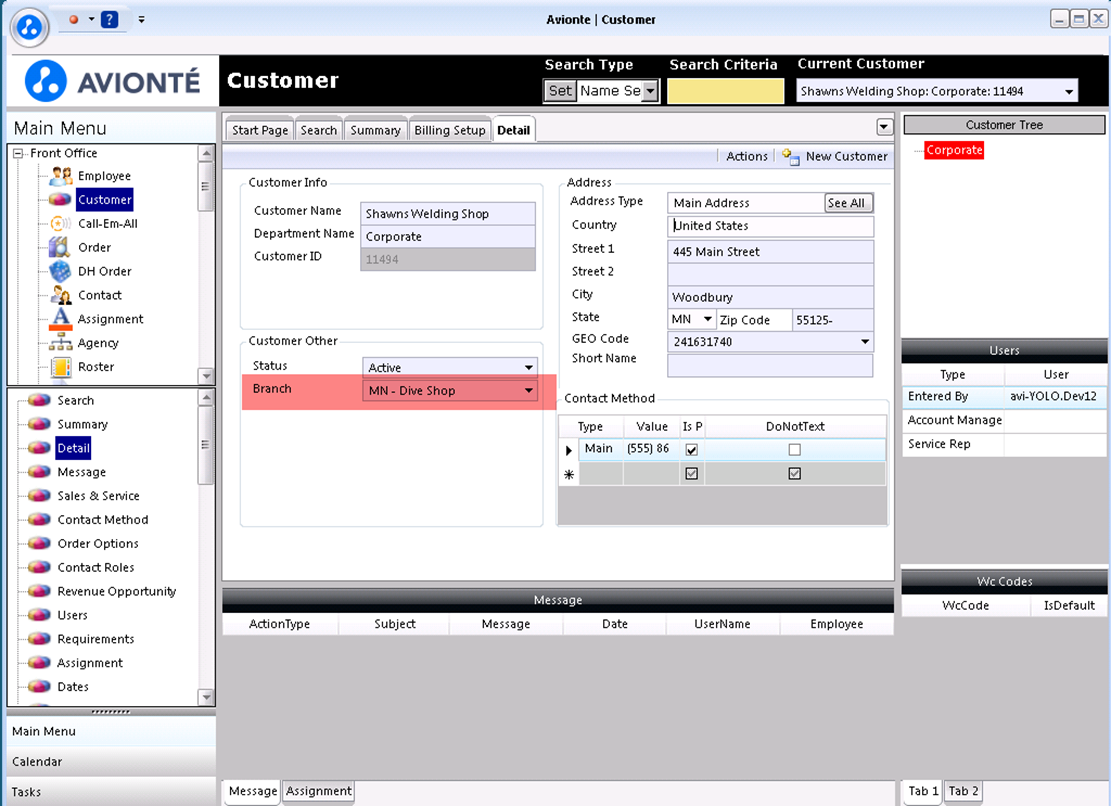The height and width of the screenshot is (806, 1111).
Task: Select the Sales & Service ball icon
Action: [40, 496]
